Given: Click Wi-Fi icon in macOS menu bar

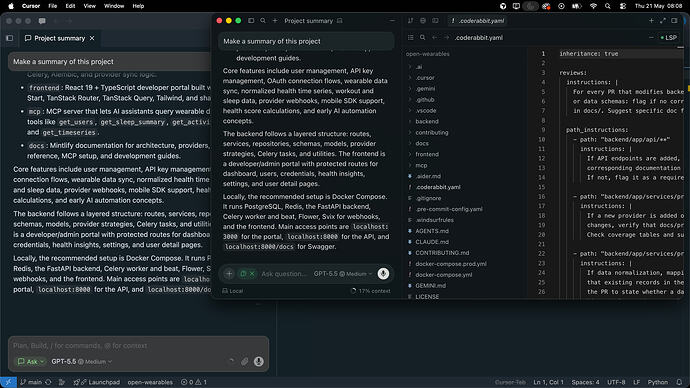Looking at the screenshot, I should pyautogui.click(x=593, y=6).
